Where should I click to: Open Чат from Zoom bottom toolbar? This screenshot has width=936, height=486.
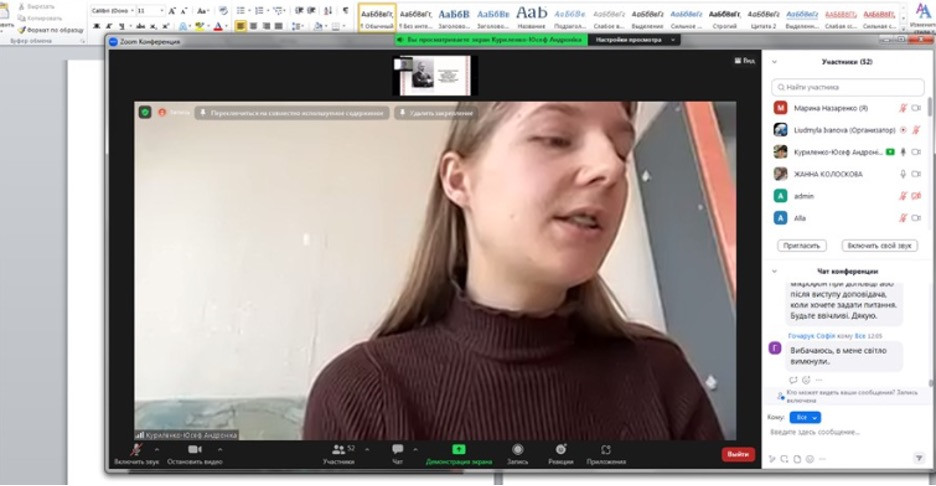tap(398, 454)
